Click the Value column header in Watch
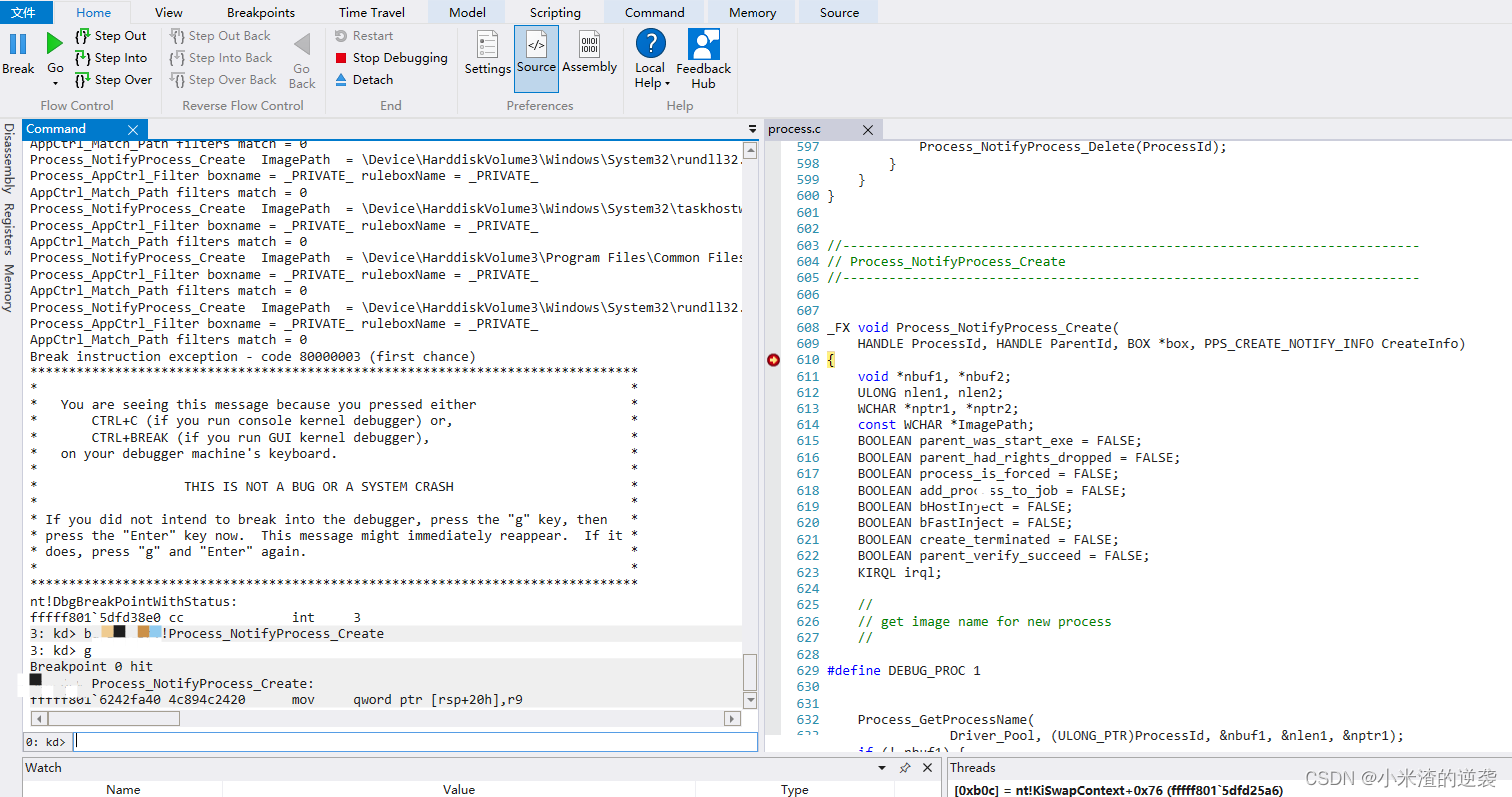The height and width of the screenshot is (797, 1512). point(459,789)
